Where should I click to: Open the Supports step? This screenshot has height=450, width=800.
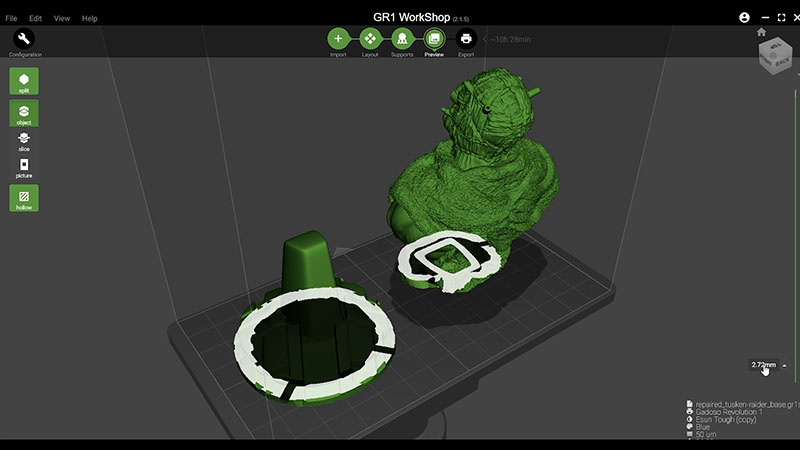[x=402, y=39]
